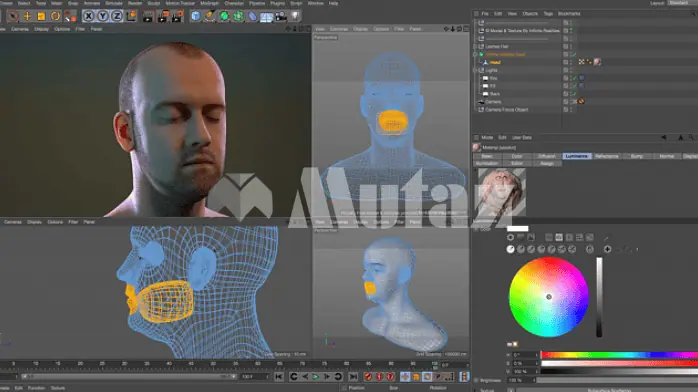This screenshot has height=392, width=698.
Task: Adjust the hue rainbow slider
Action: 619,355
